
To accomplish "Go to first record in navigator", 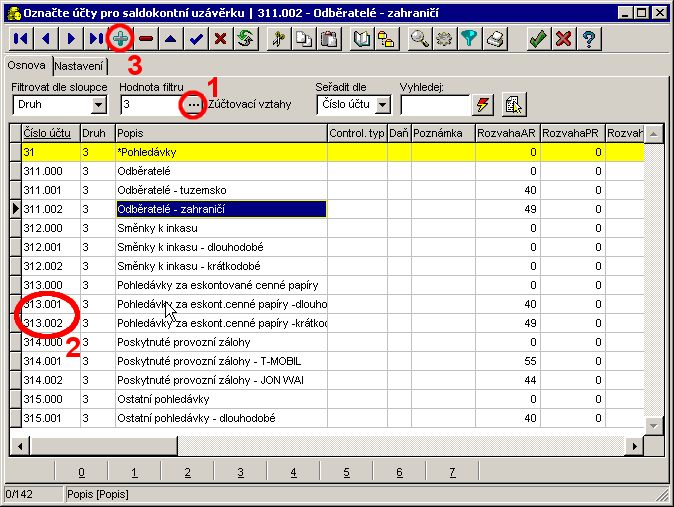I will pyautogui.click(x=21, y=38).
